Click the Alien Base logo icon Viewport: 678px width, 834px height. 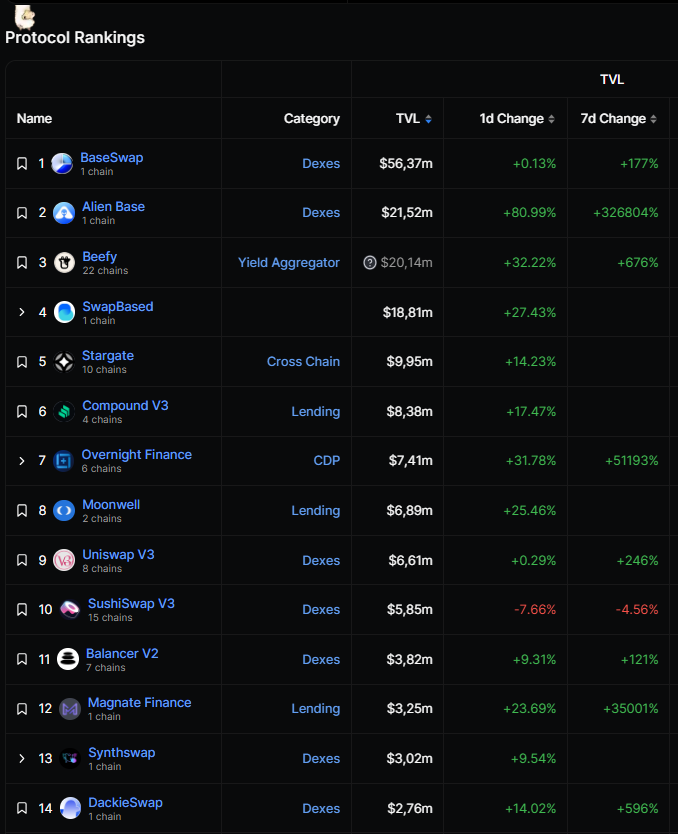pyautogui.click(x=64, y=213)
